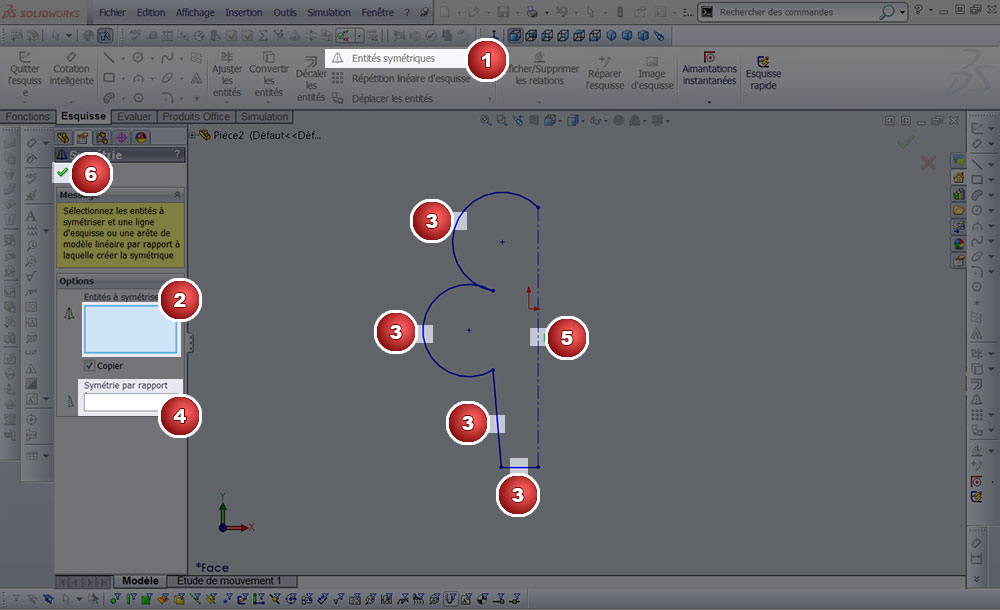Viewport: 1000px width, 610px height.
Task: Select Répétition linéaire d'esquisse tool
Action: pyautogui.click(x=401, y=78)
